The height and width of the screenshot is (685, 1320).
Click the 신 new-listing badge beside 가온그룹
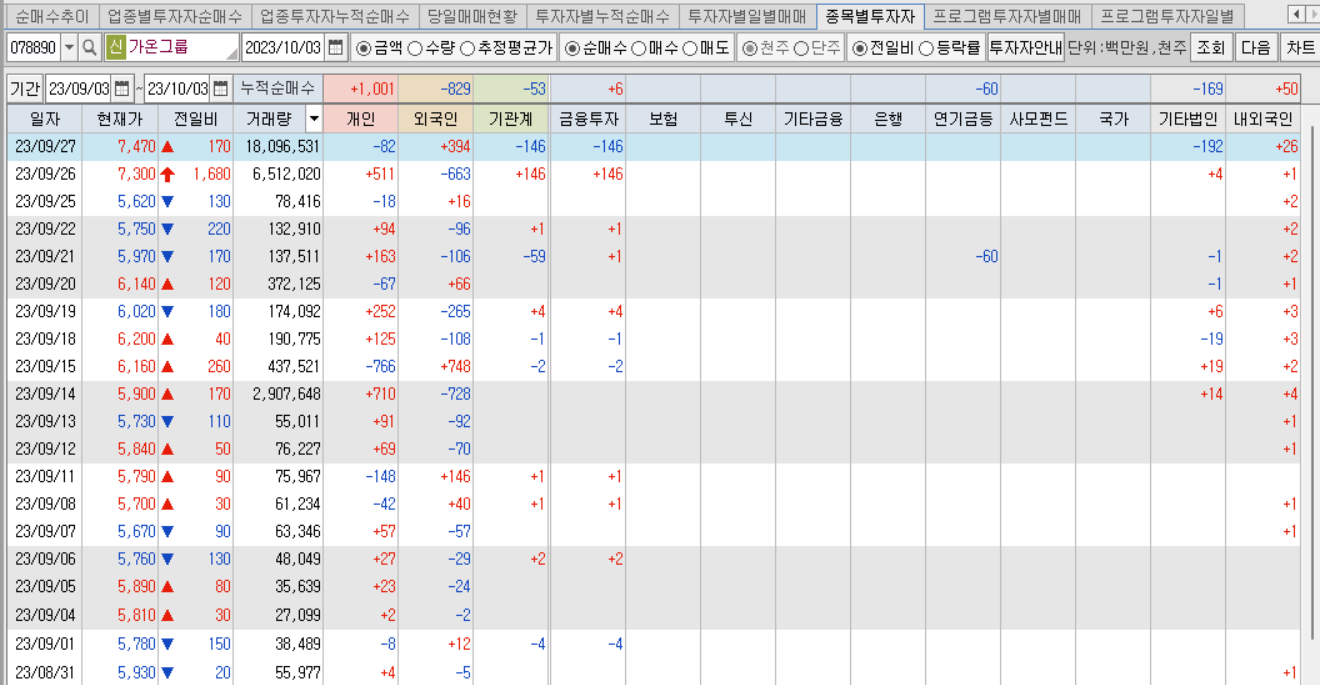(115, 46)
